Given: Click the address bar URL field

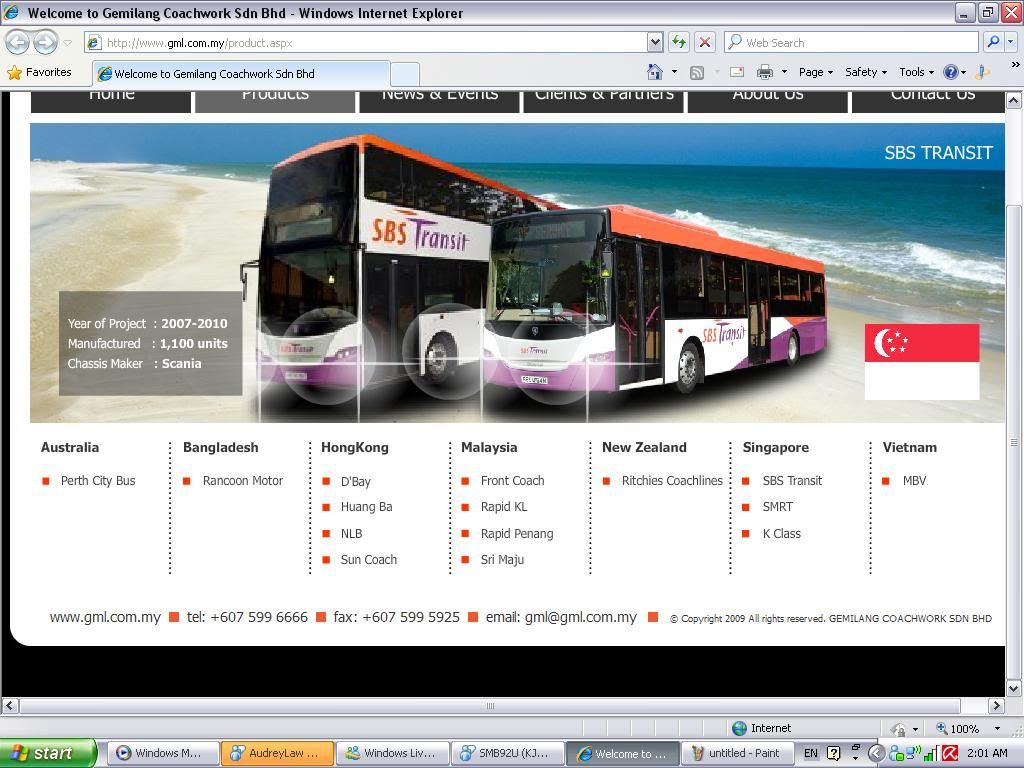Looking at the screenshot, I should tap(366, 43).
